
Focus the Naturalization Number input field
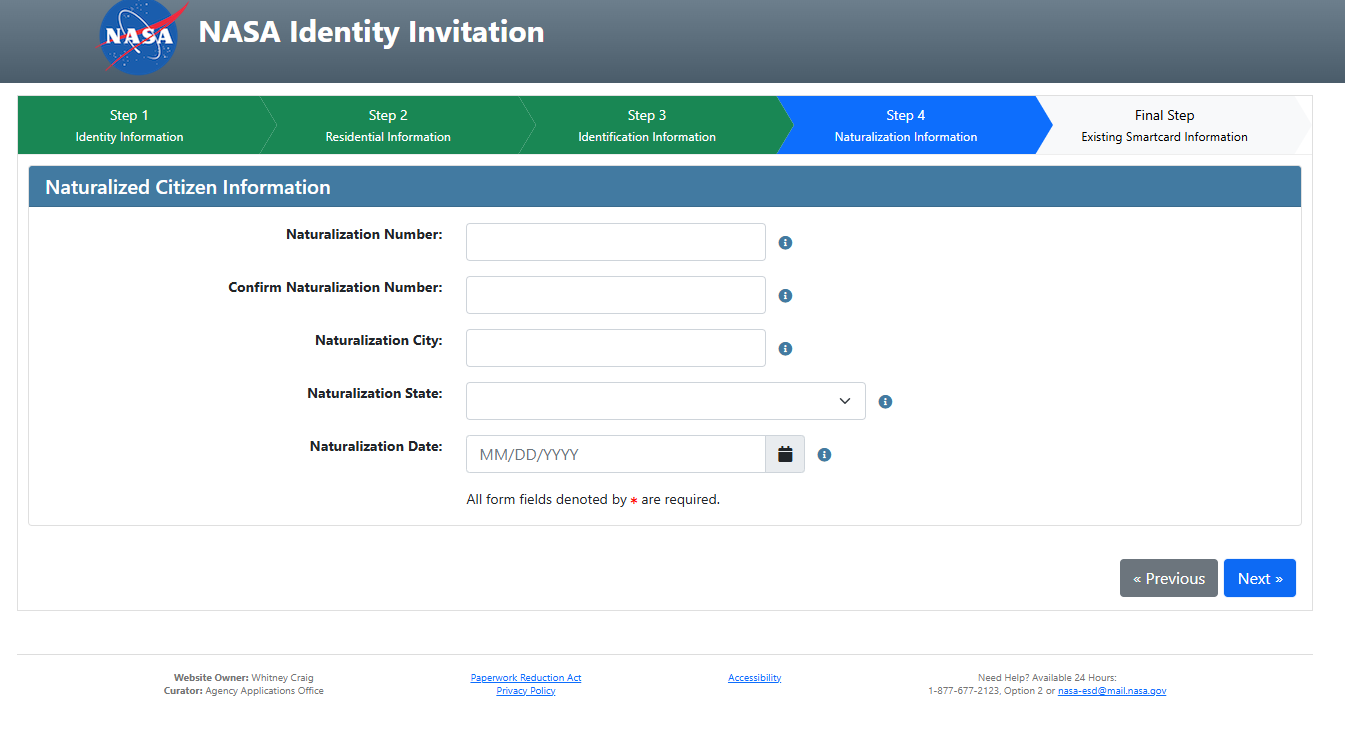point(616,242)
